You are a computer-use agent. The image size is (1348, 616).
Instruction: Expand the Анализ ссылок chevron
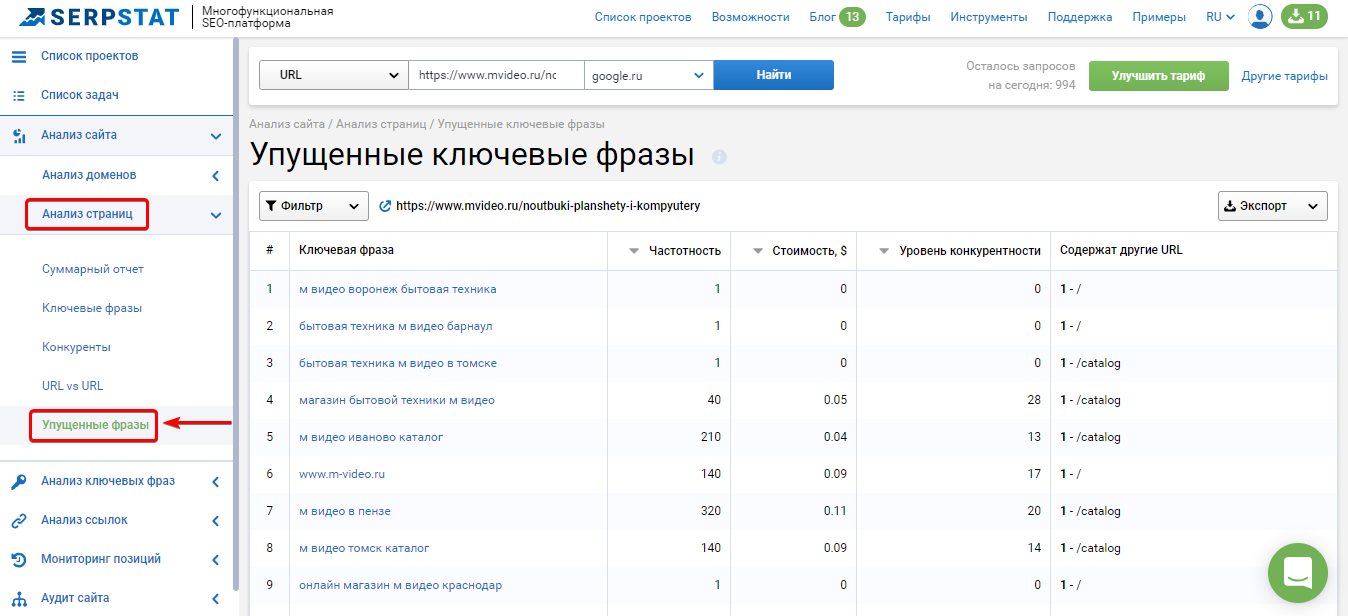pyautogui.click(x=215, y=521)
